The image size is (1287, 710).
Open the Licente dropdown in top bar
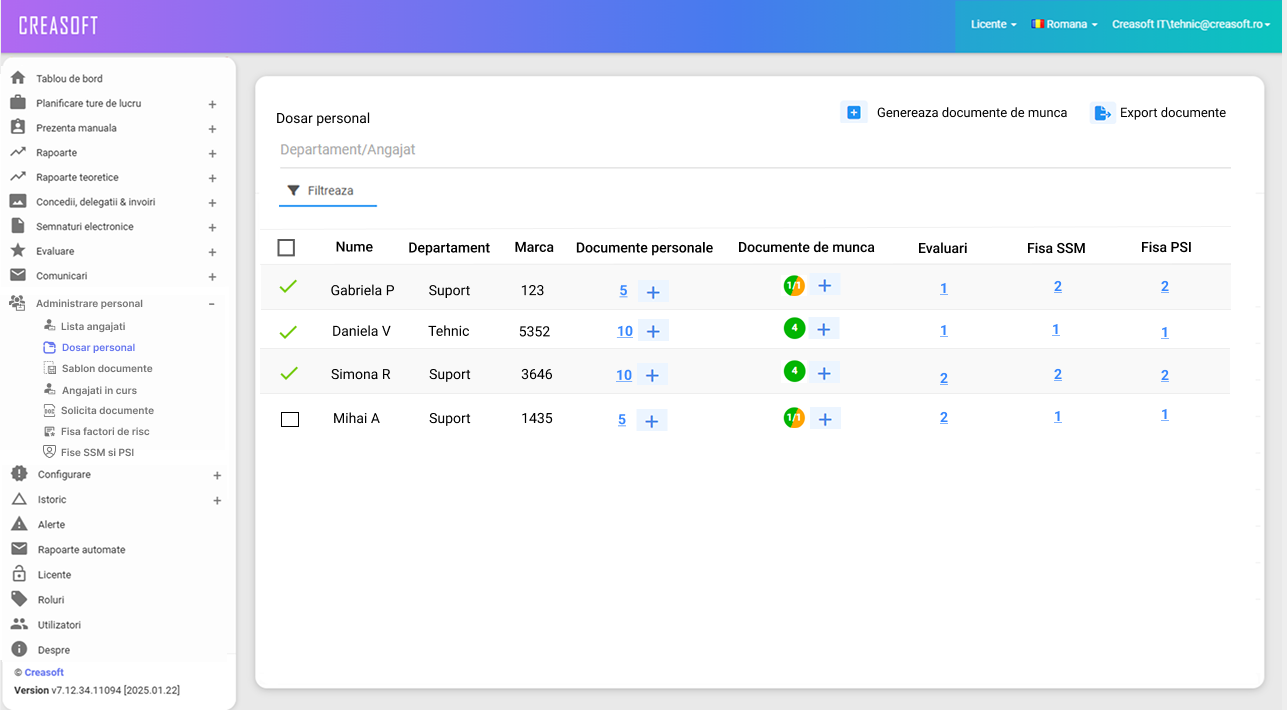[x=994, y=24]
